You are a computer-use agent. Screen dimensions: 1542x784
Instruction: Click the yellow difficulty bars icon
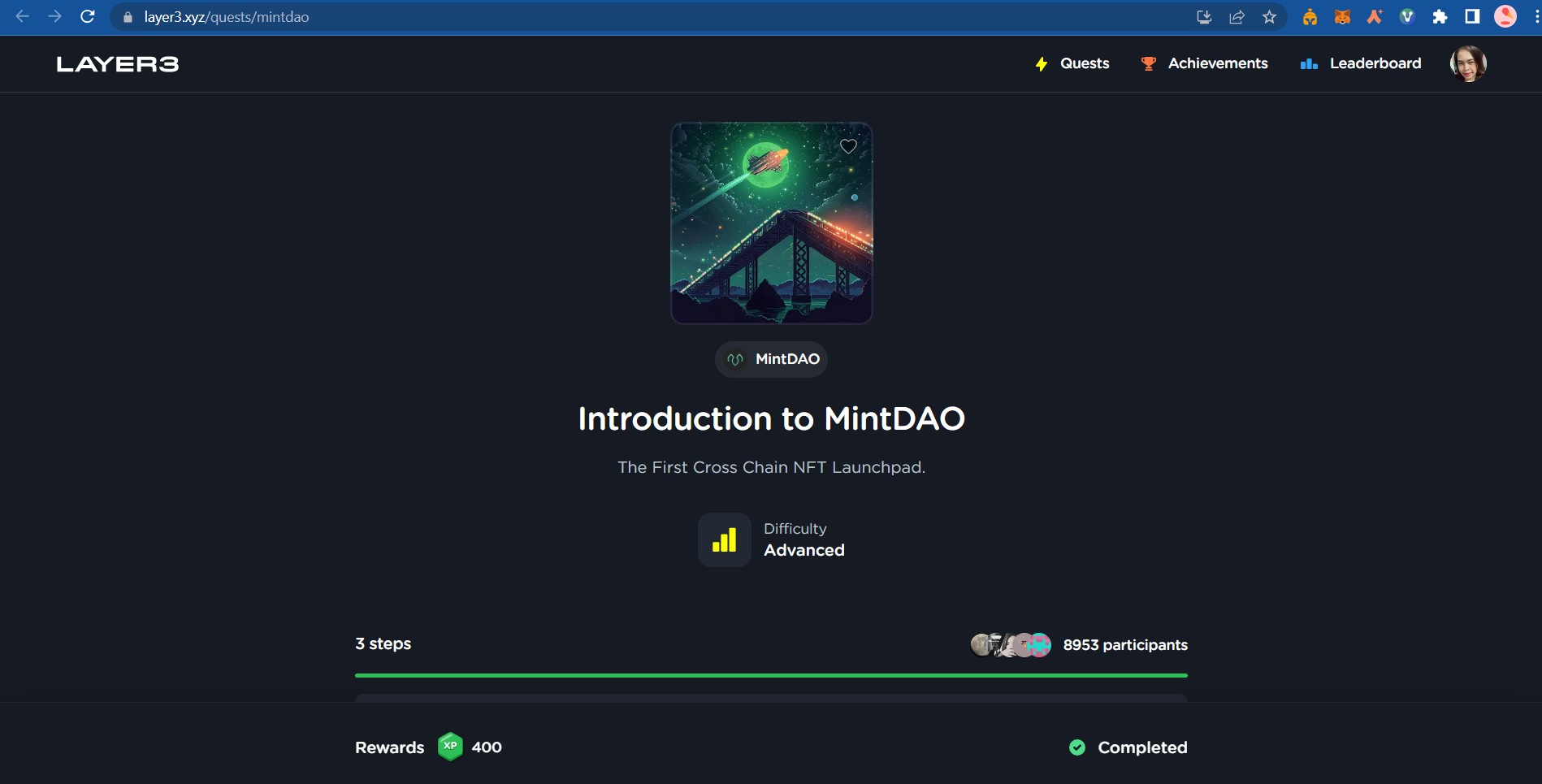click(724, 539)
